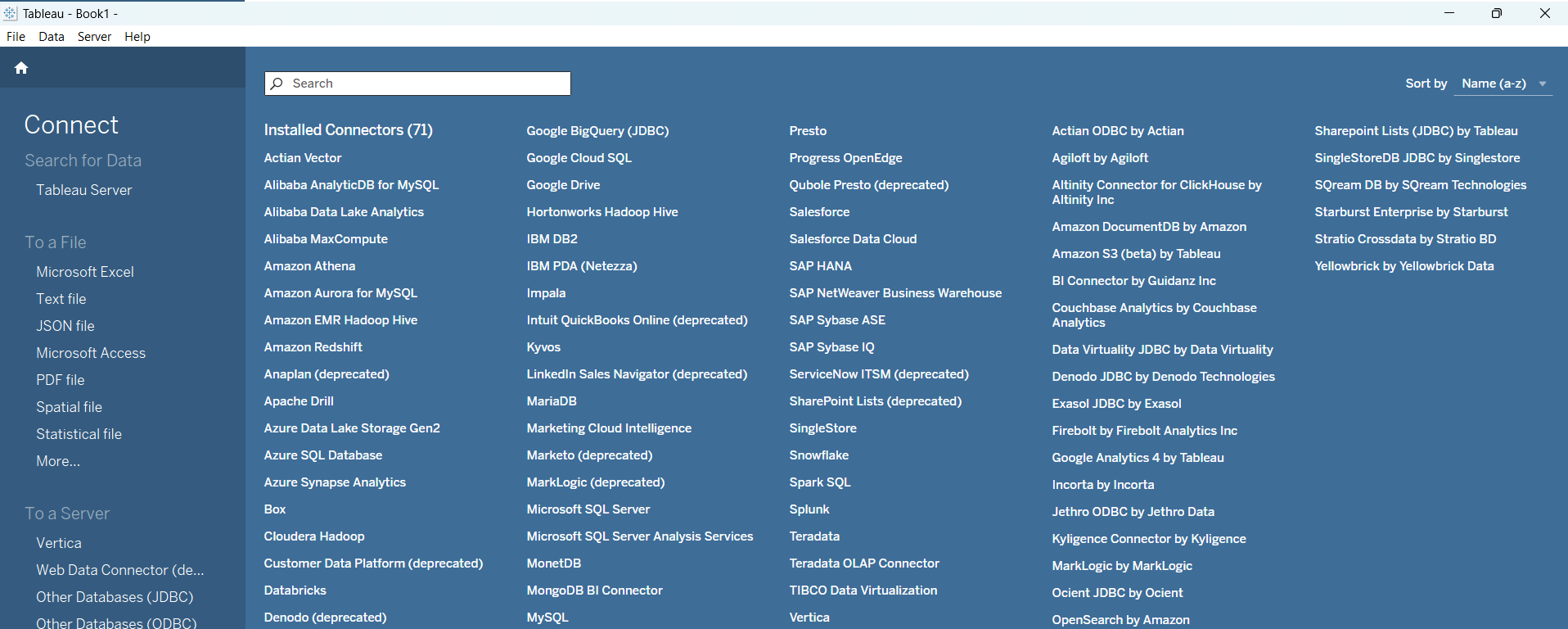Image resolution: width=1568 pixels, height=629 pixels.
Task: Choose MongoDB BI Connector
Action: pyautogui.click(x=595, y=591)
